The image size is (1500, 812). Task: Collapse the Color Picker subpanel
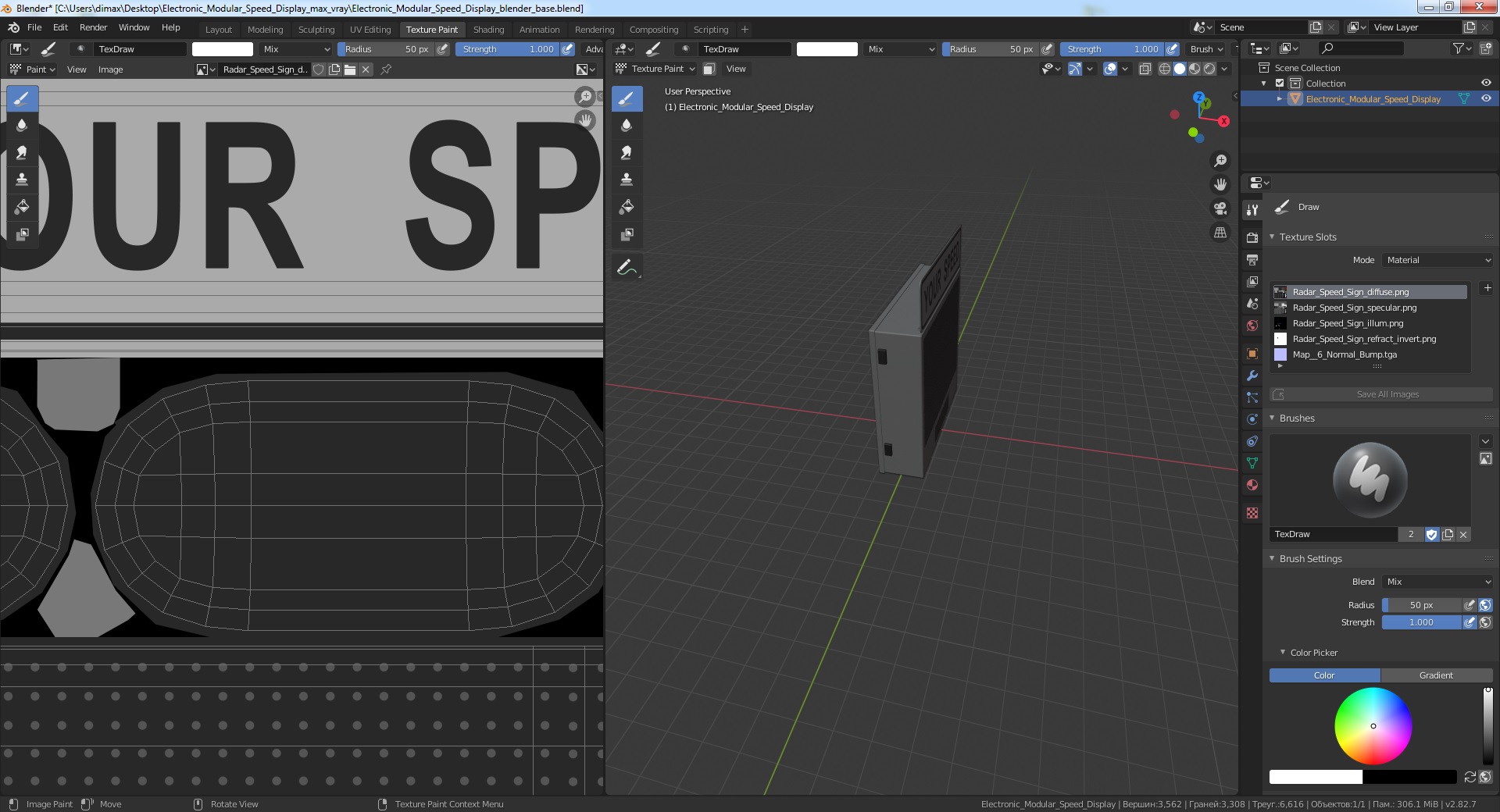[1283, 653]
